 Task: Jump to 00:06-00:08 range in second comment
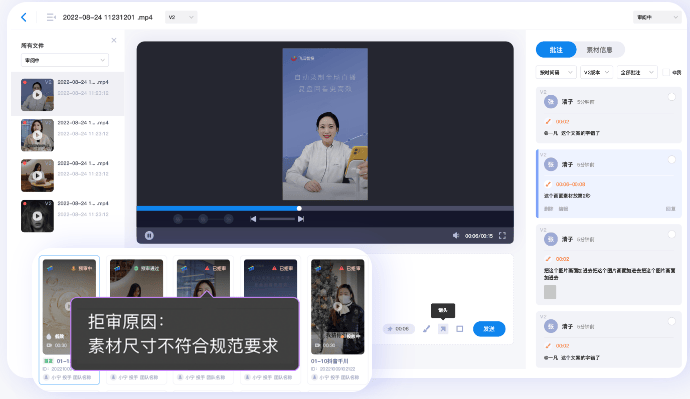pos(570,184)
